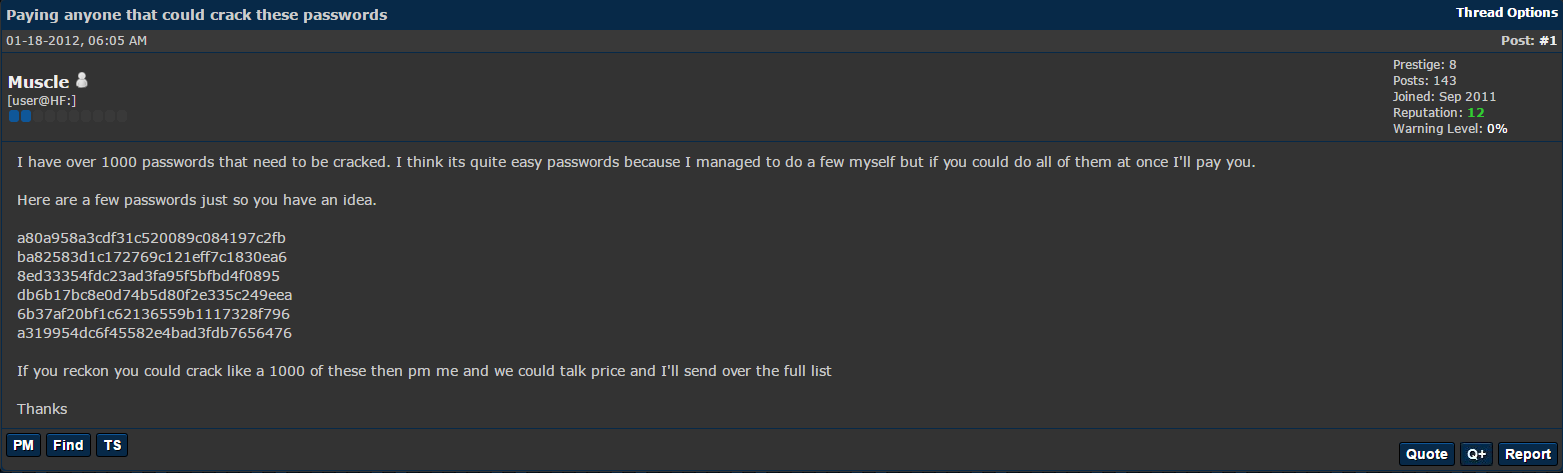This screenshot has height=473, width=1563.
Task: Report this post
Action: pyautogui.click(x=1527, y=454)
